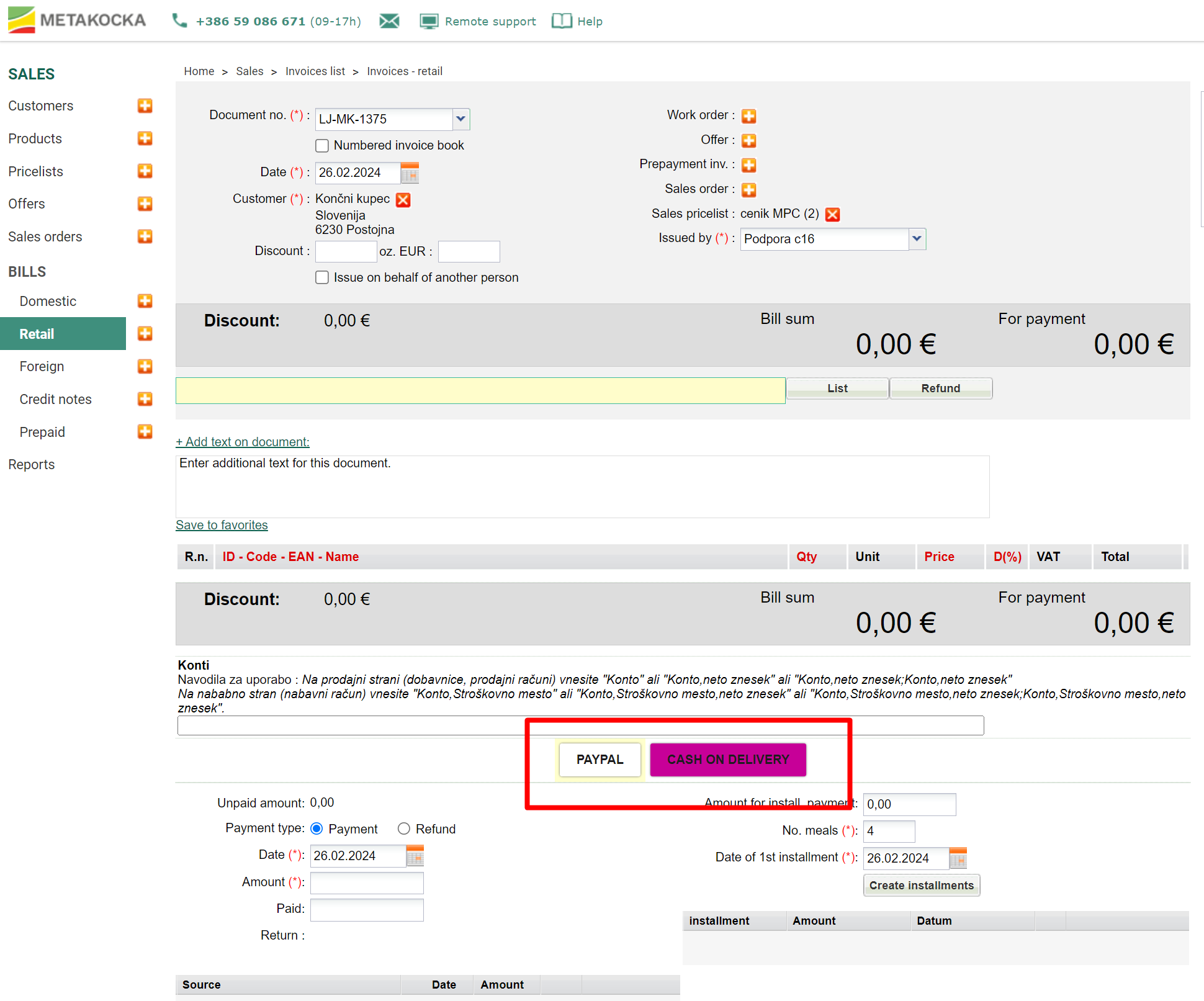The width and height of the screenshot is (1204, 1001).
Task: Click the Create installments button
Action: tap(921, 886)
